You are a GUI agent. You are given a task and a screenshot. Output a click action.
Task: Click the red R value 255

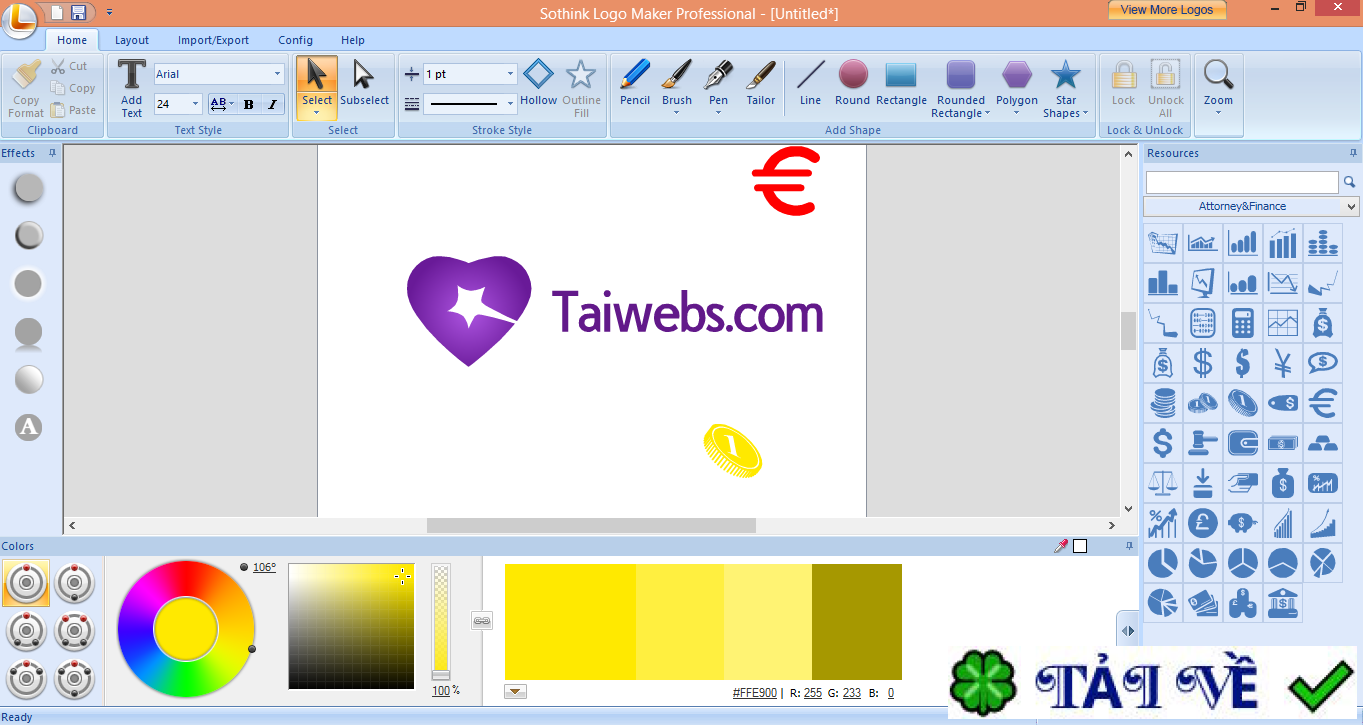point(812,693)
